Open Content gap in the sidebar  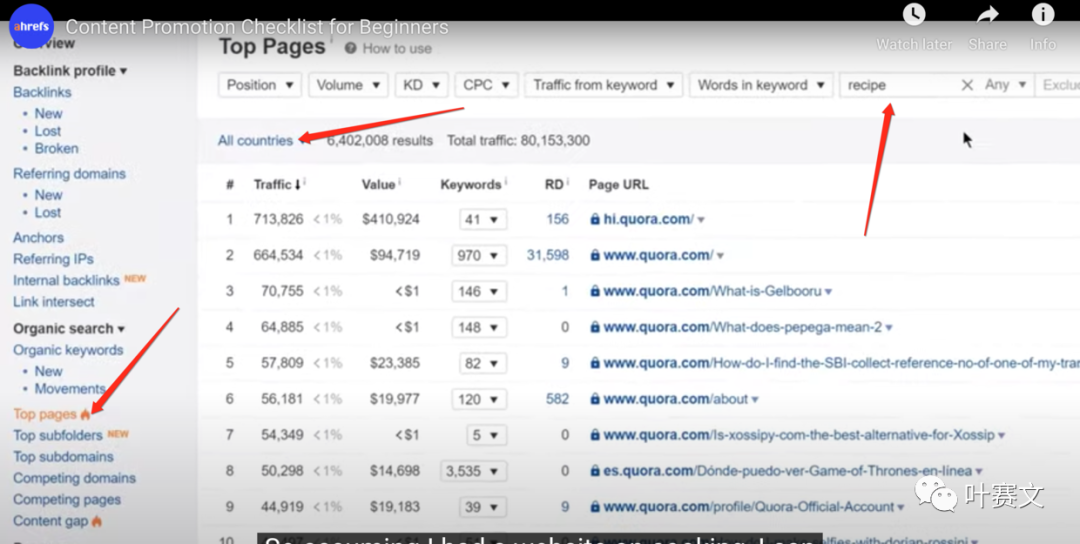click(50, 521)
